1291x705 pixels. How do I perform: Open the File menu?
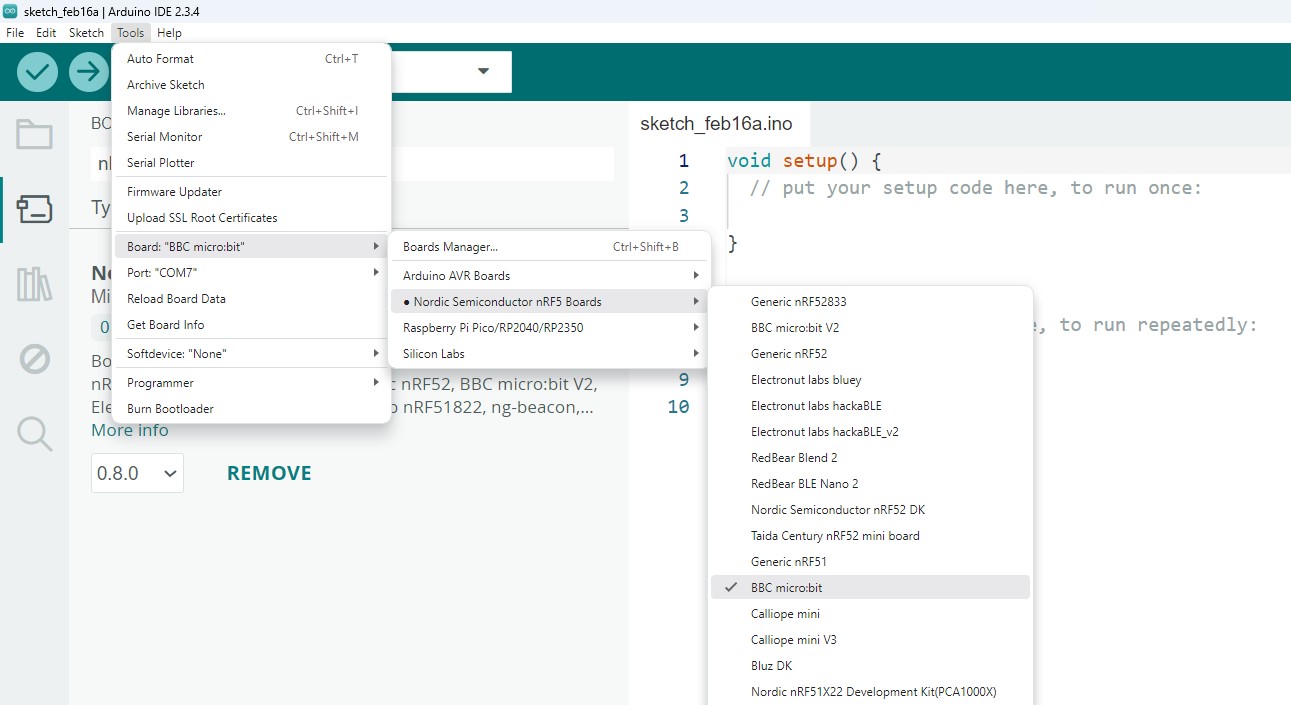point(15,33)
